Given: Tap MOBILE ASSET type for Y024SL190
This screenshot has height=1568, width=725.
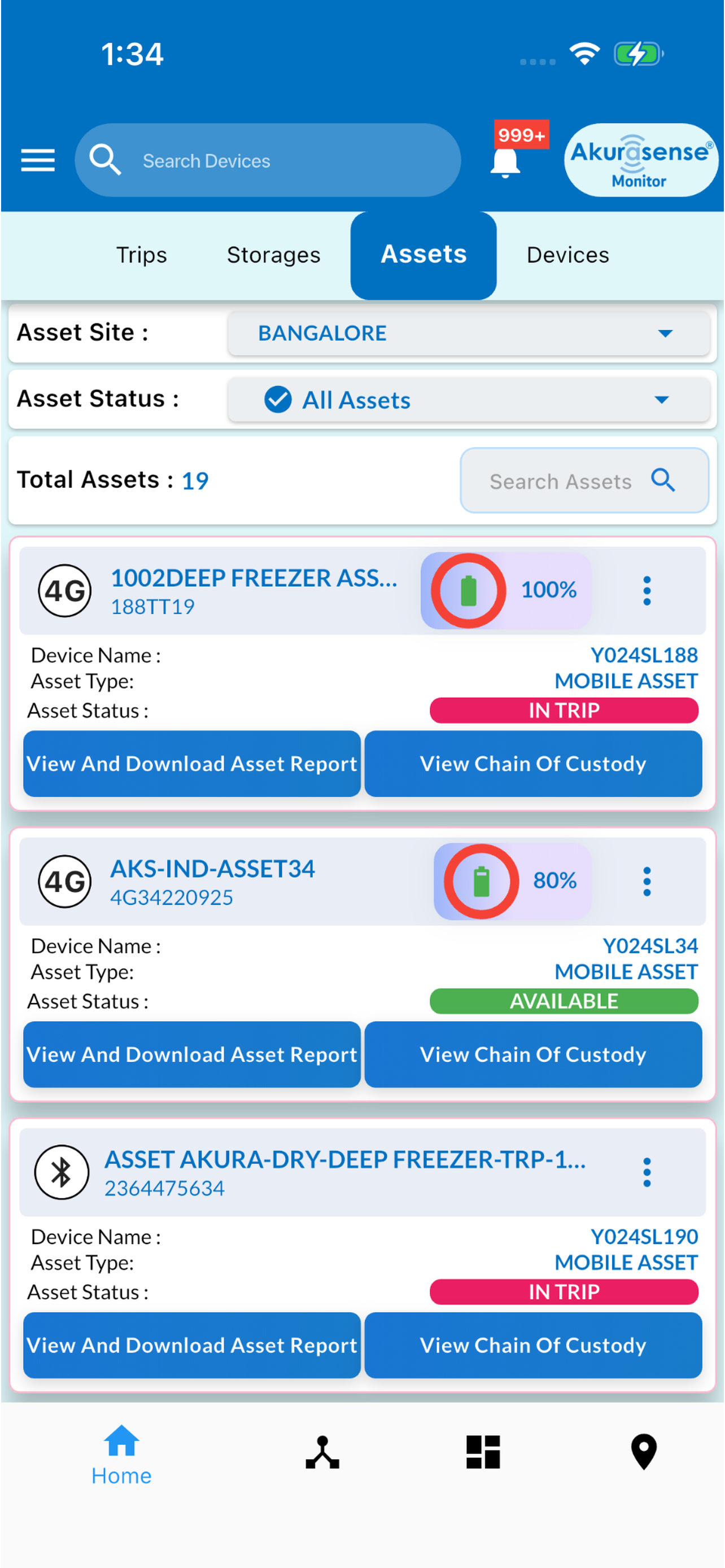Looking at the screenshot, I should (x=626, y=1263).
